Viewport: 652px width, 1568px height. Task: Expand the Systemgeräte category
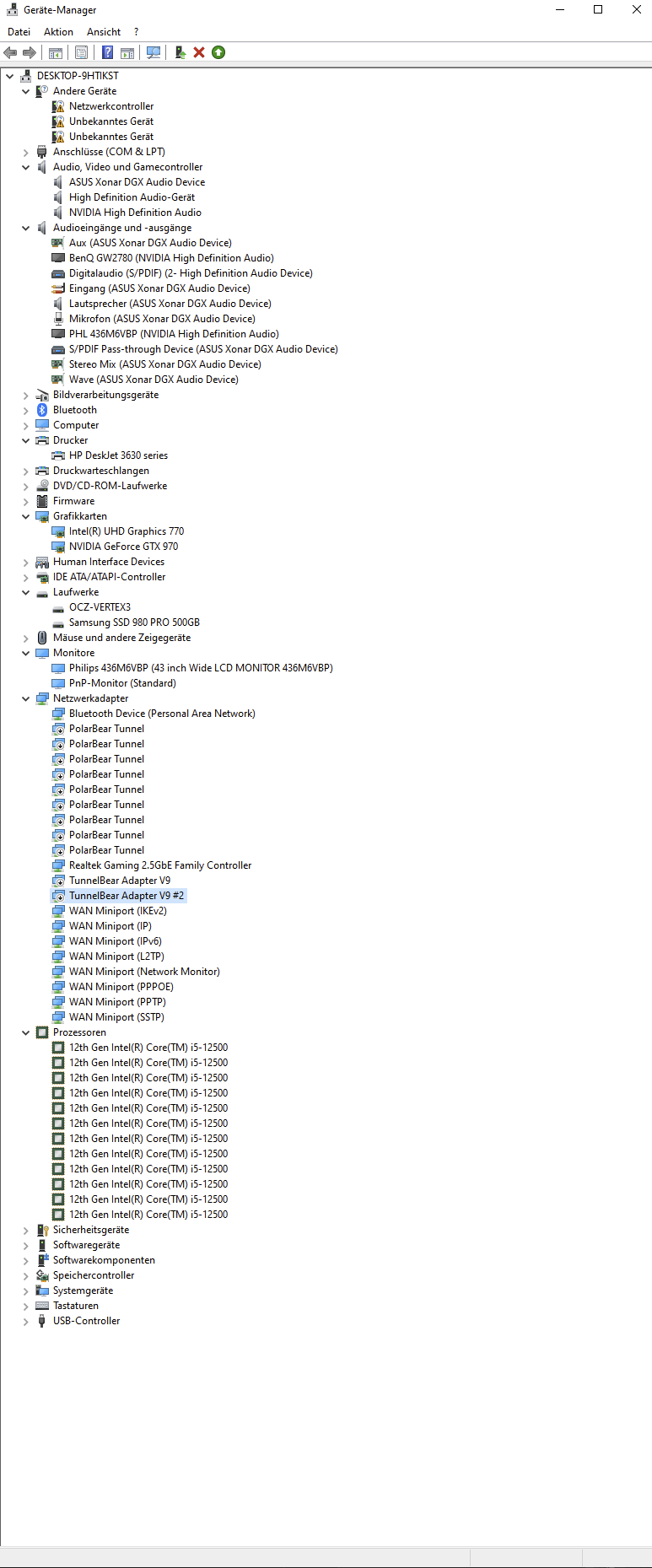(x=25, y=1291)
